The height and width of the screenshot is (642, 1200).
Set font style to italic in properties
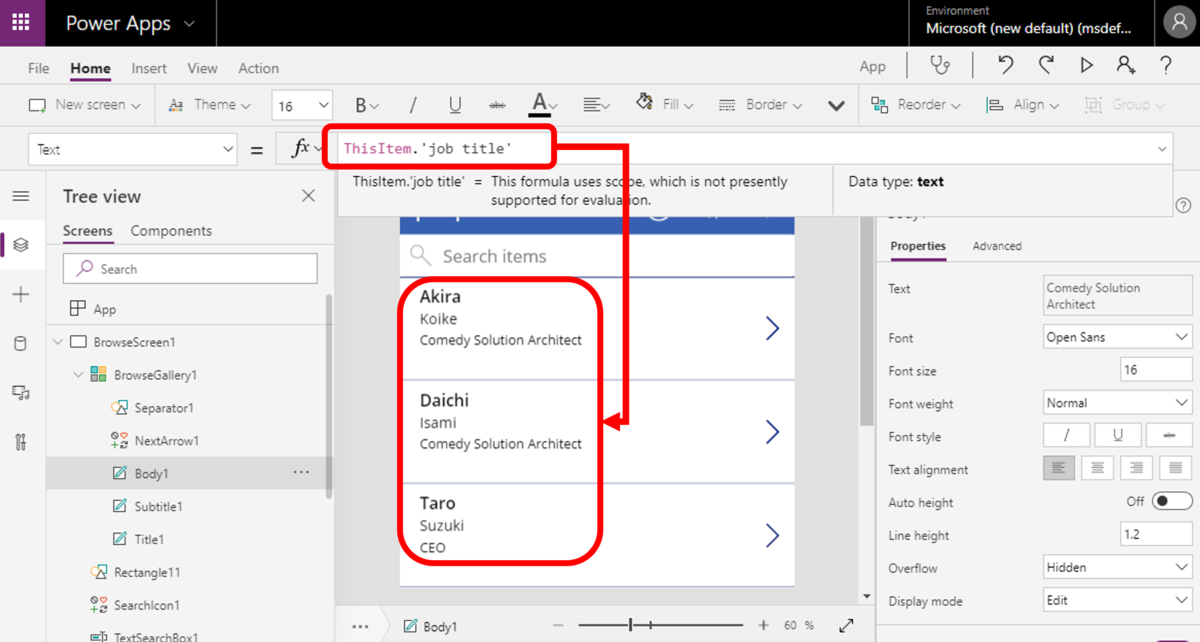click(x=1067, y=436)
